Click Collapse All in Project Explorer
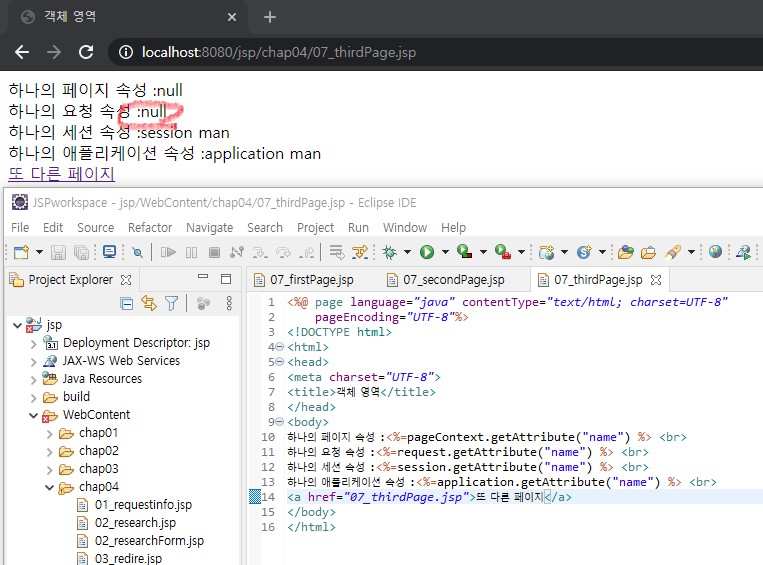763x565 pixels. tap(127, 304)
